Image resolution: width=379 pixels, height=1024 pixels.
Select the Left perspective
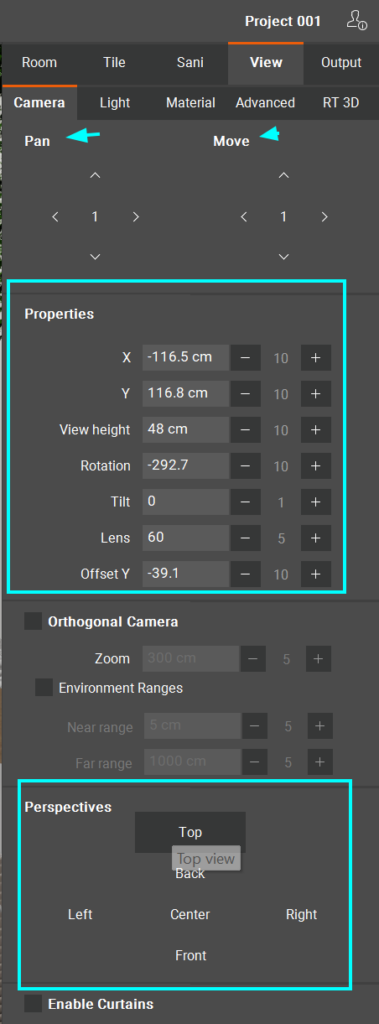pyautogui.click(x=80, y=914)
